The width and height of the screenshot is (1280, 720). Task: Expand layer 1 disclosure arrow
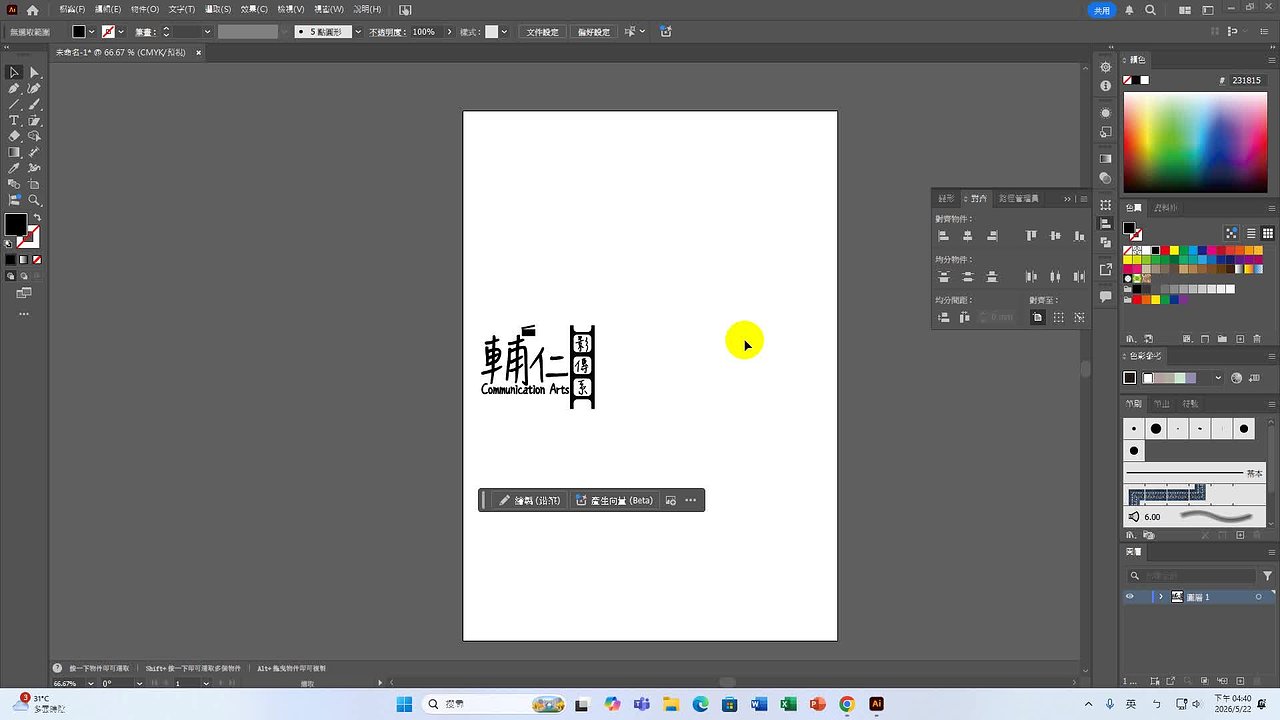pyautogui.click(x=1160, y=597)
